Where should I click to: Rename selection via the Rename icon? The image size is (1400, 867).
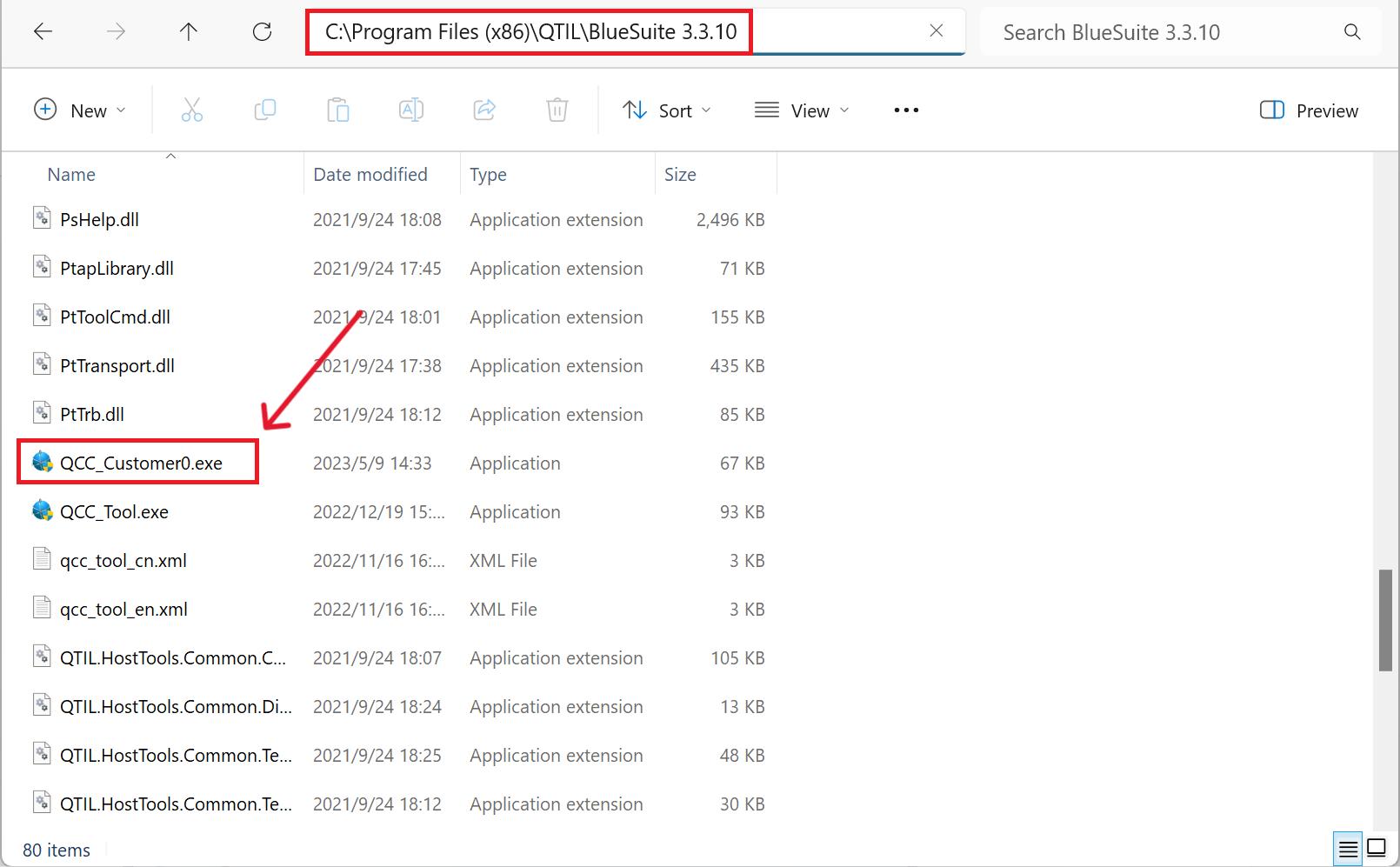point(410,110)
